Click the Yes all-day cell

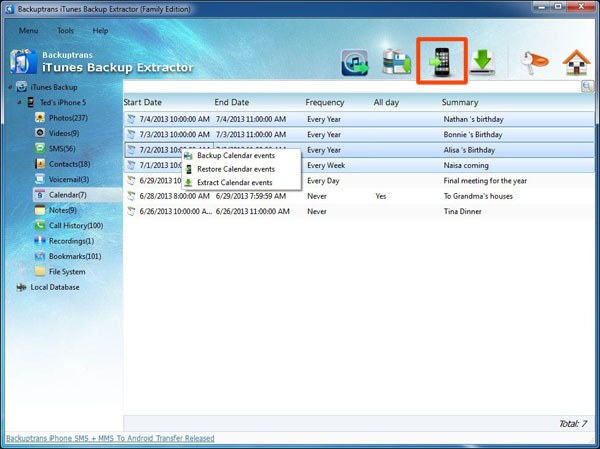click(x=381, y=196)
